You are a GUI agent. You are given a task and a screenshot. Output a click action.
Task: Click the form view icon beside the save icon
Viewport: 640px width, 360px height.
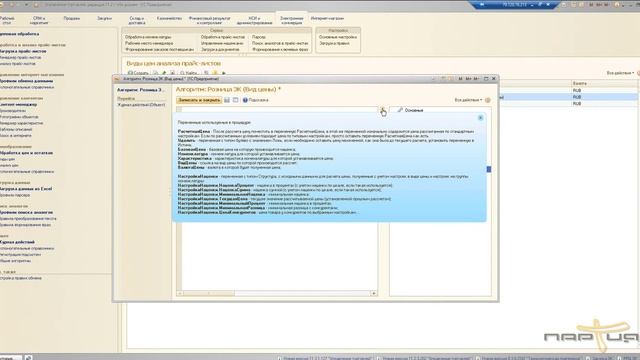[236, 100]
